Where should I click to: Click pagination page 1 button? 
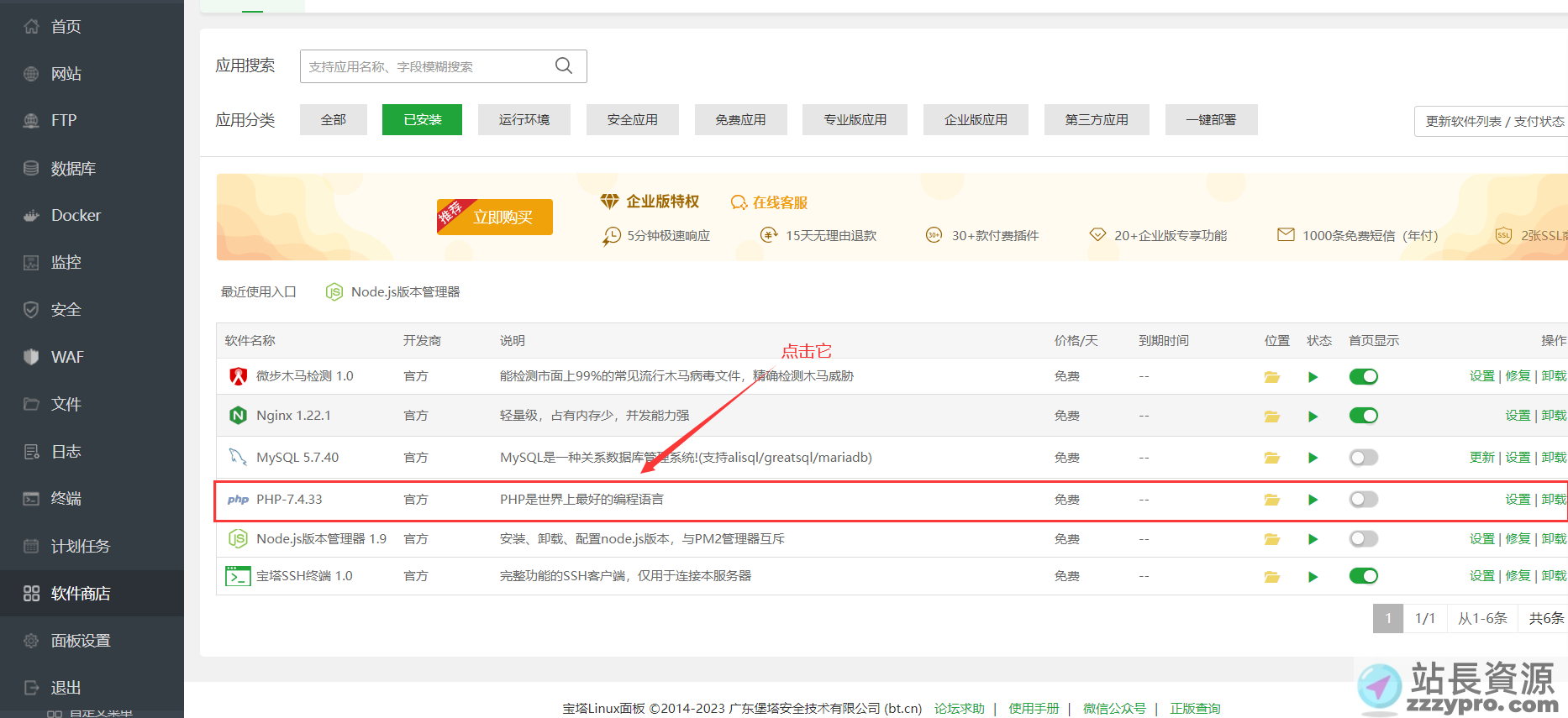click(x=1388, y=618)
